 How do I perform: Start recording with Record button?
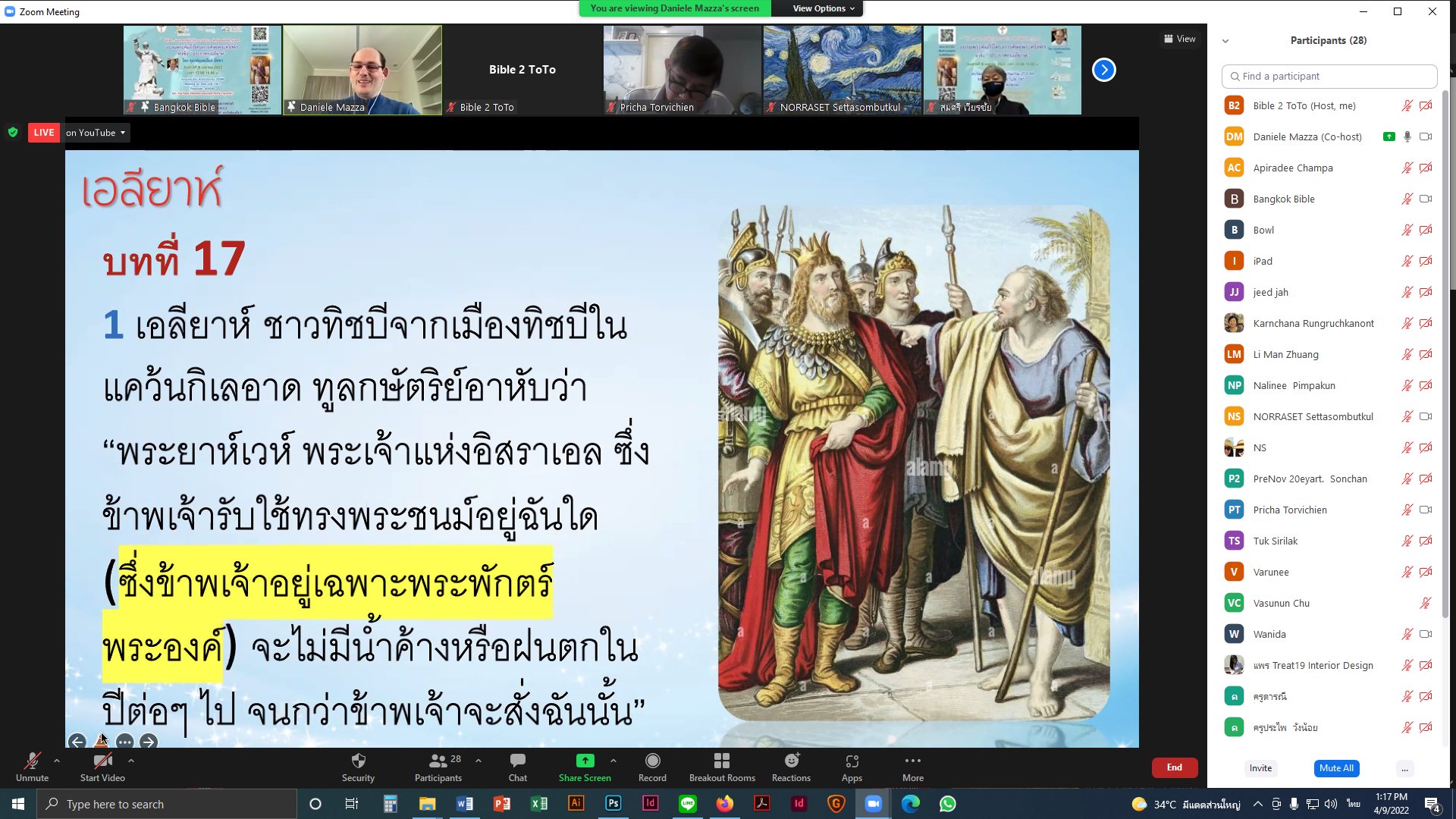pyautogui.click(x=652, y=767)
